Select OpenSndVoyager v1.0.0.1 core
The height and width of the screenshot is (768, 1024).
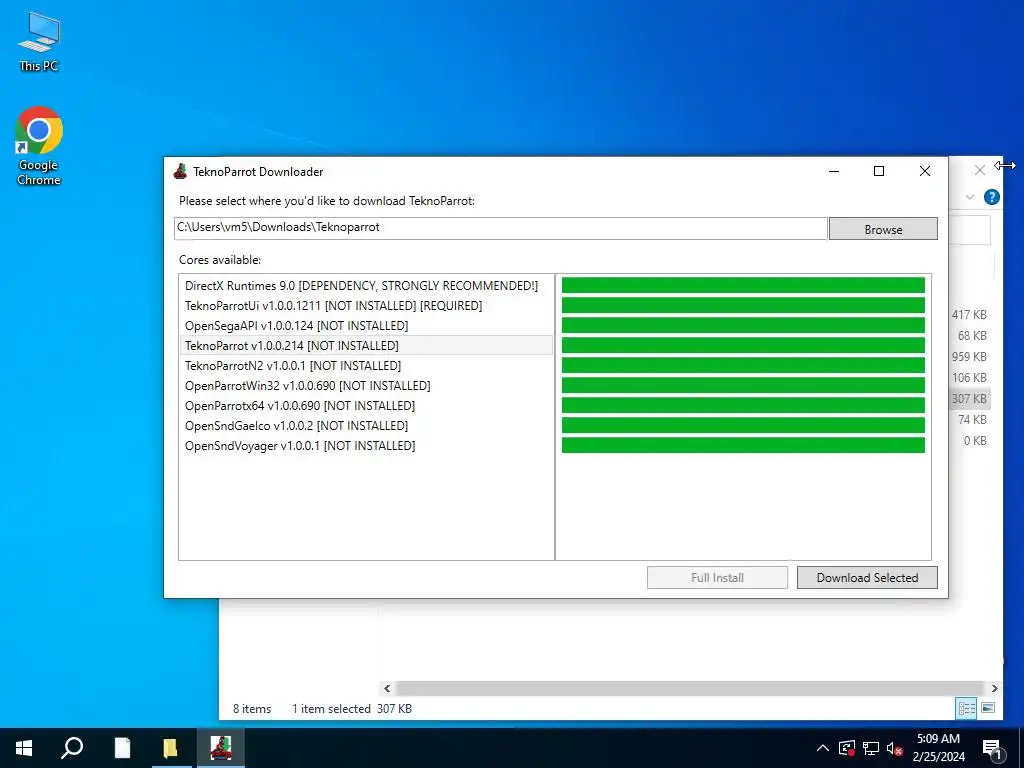point(366,445)
